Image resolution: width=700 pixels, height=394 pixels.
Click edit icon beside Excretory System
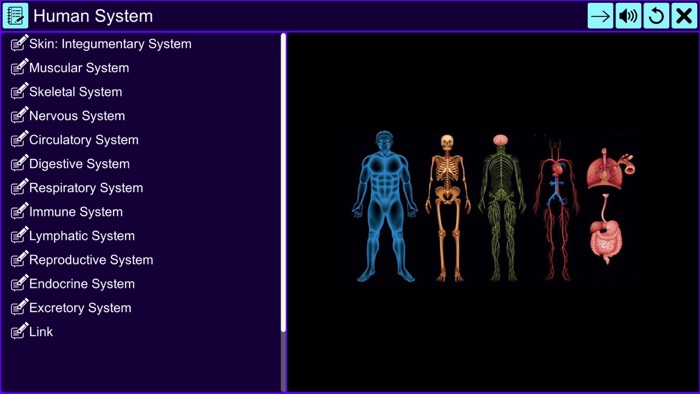tap(19, 307)
